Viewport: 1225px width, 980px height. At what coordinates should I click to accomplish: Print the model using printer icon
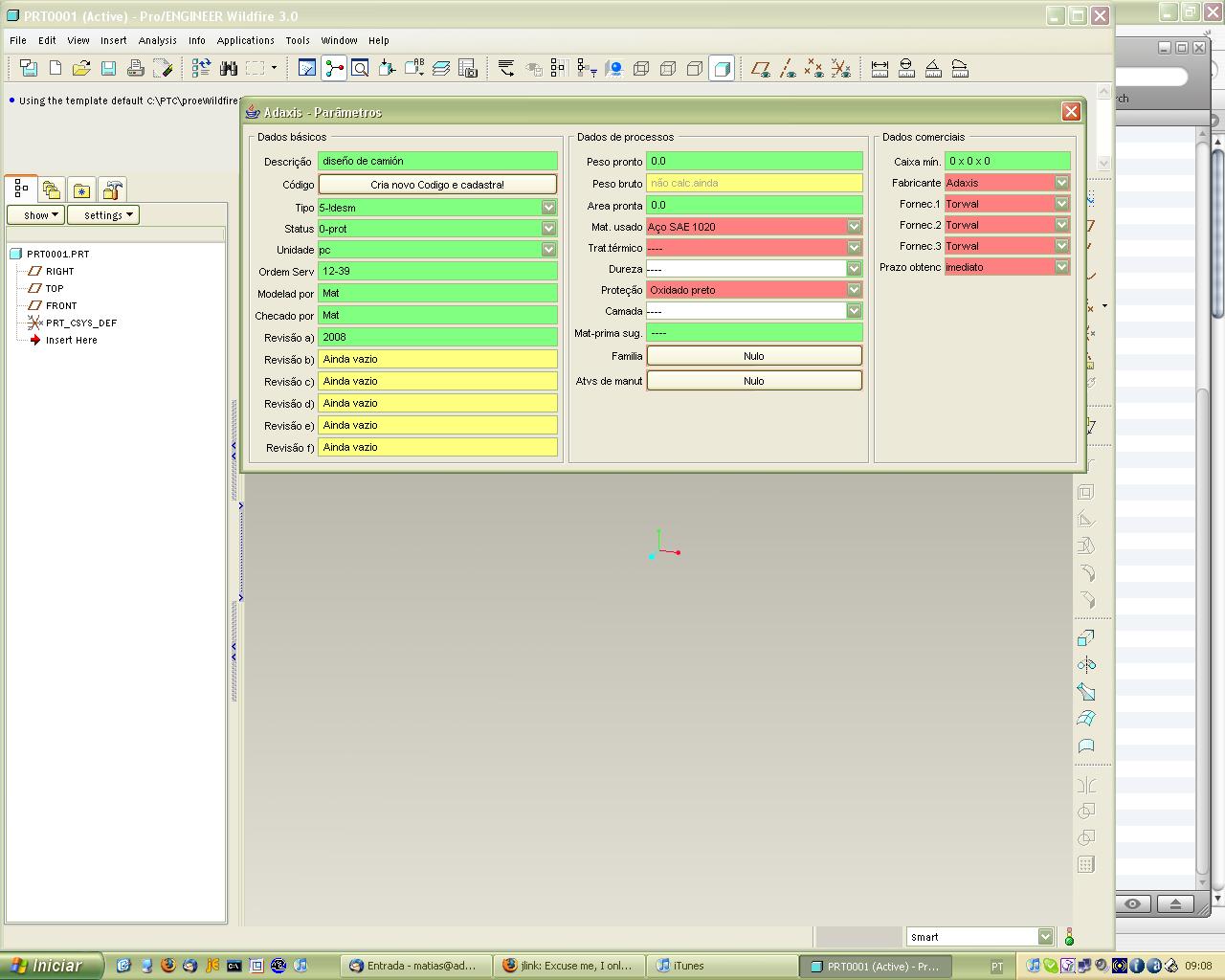(135, 68)
